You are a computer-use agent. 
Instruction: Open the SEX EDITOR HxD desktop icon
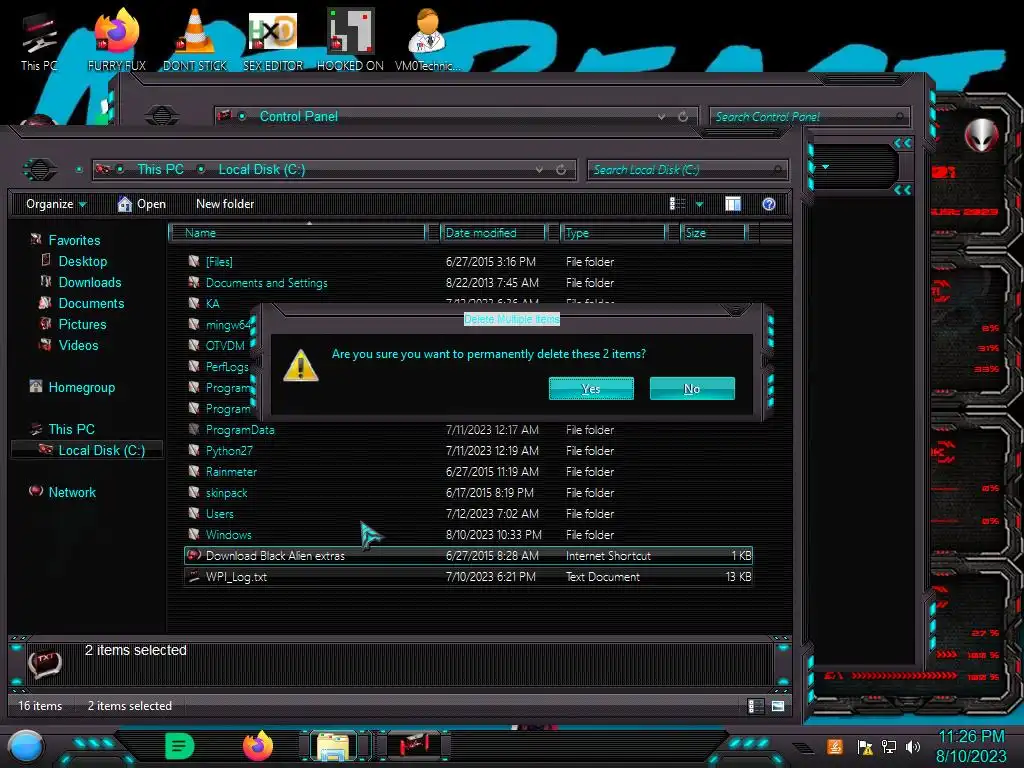tap(273, 40)
